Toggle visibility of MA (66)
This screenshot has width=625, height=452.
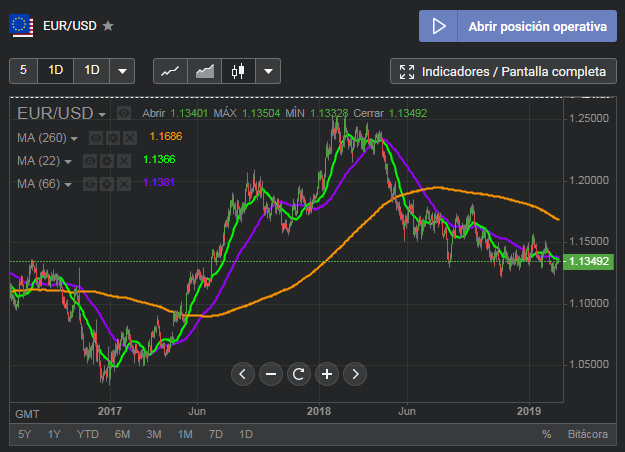click(x=90, y=184)
